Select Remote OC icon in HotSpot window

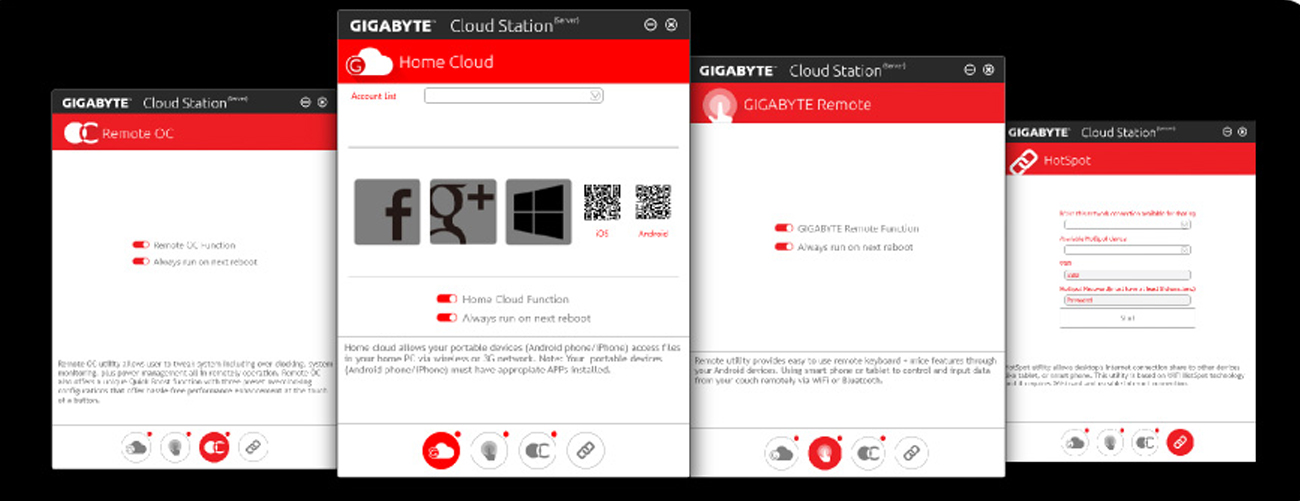coord(1145,442)
